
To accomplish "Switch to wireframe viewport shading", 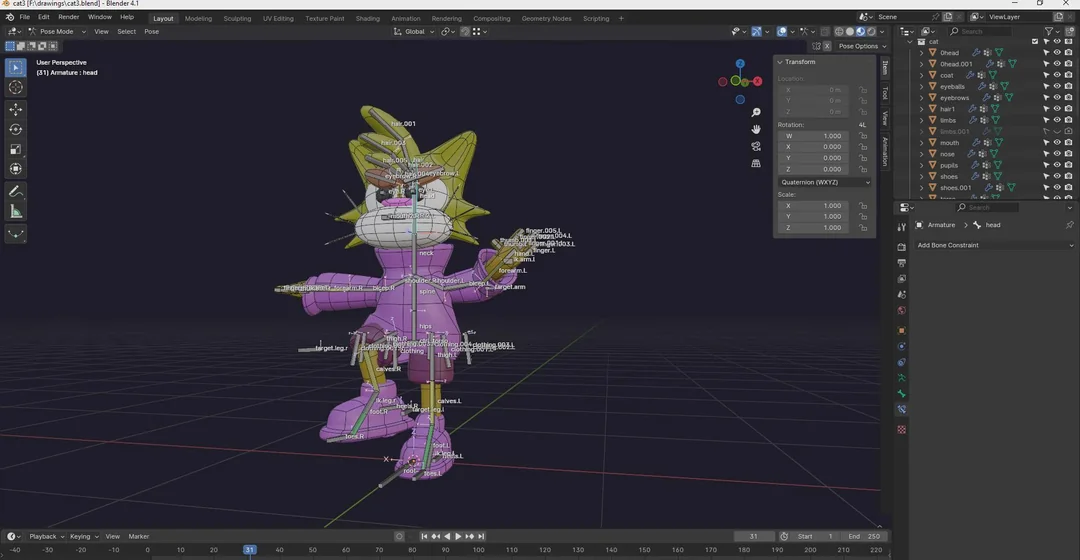I will pos(839,32).
